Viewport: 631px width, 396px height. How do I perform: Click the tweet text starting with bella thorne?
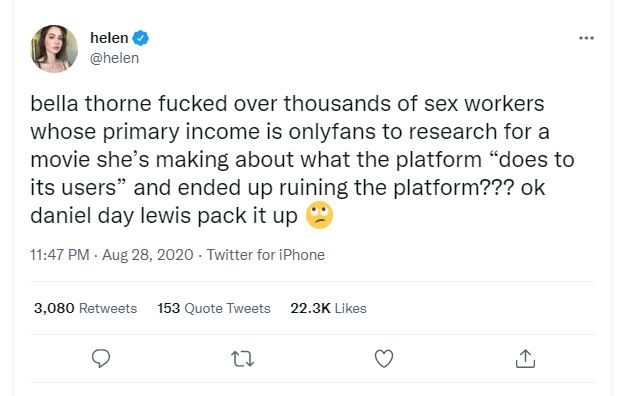click(302, 159)
